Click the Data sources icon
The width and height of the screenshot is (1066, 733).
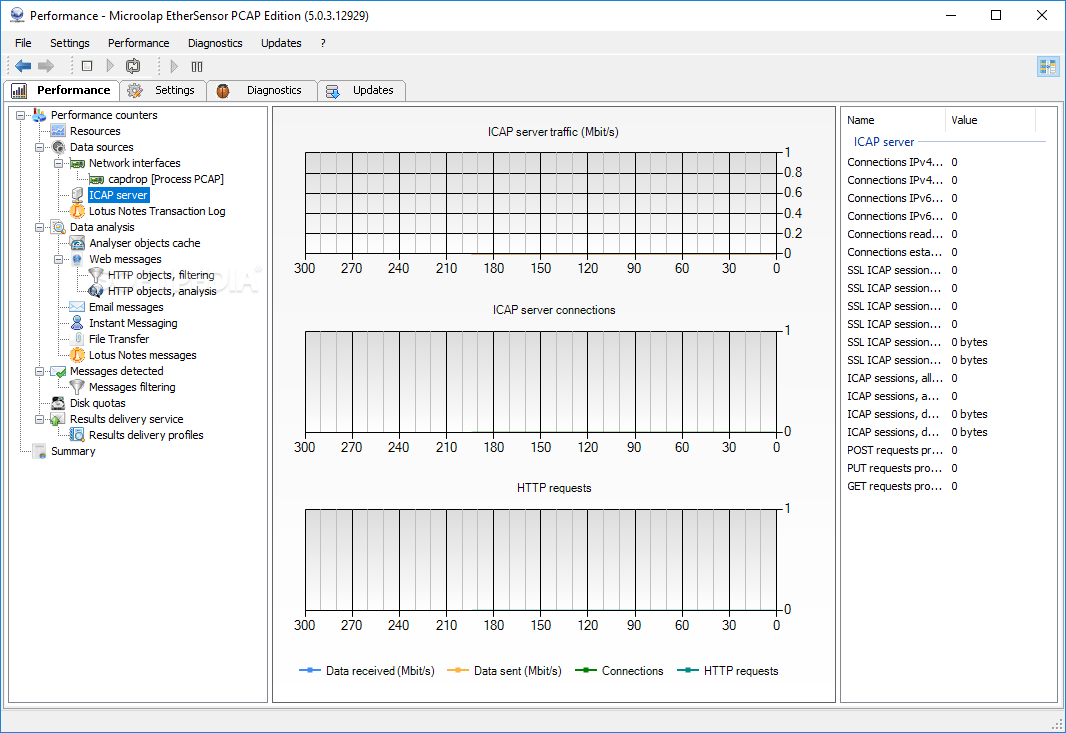[58, 147]
